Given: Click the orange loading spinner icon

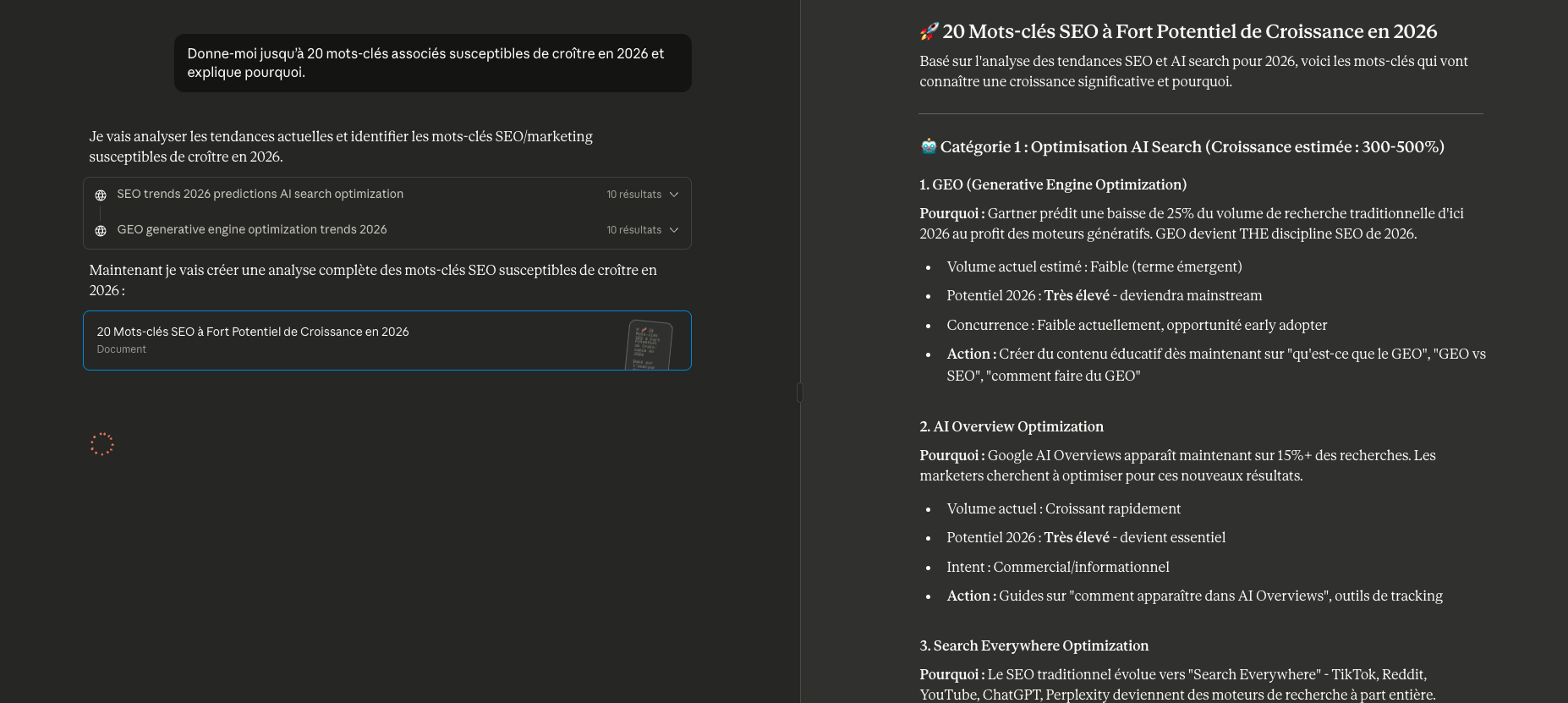Looking at the screenshot, I should click(102, 444).
